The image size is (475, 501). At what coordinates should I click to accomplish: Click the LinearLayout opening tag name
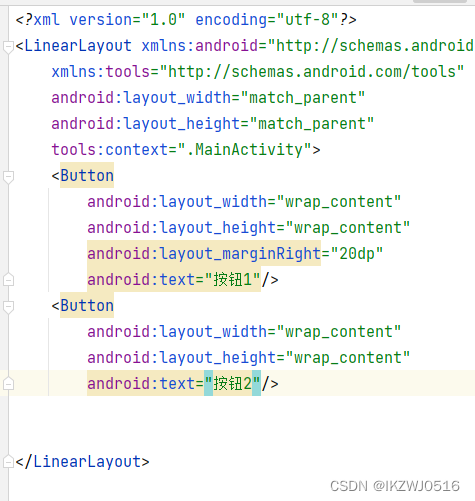pos(78,46)
